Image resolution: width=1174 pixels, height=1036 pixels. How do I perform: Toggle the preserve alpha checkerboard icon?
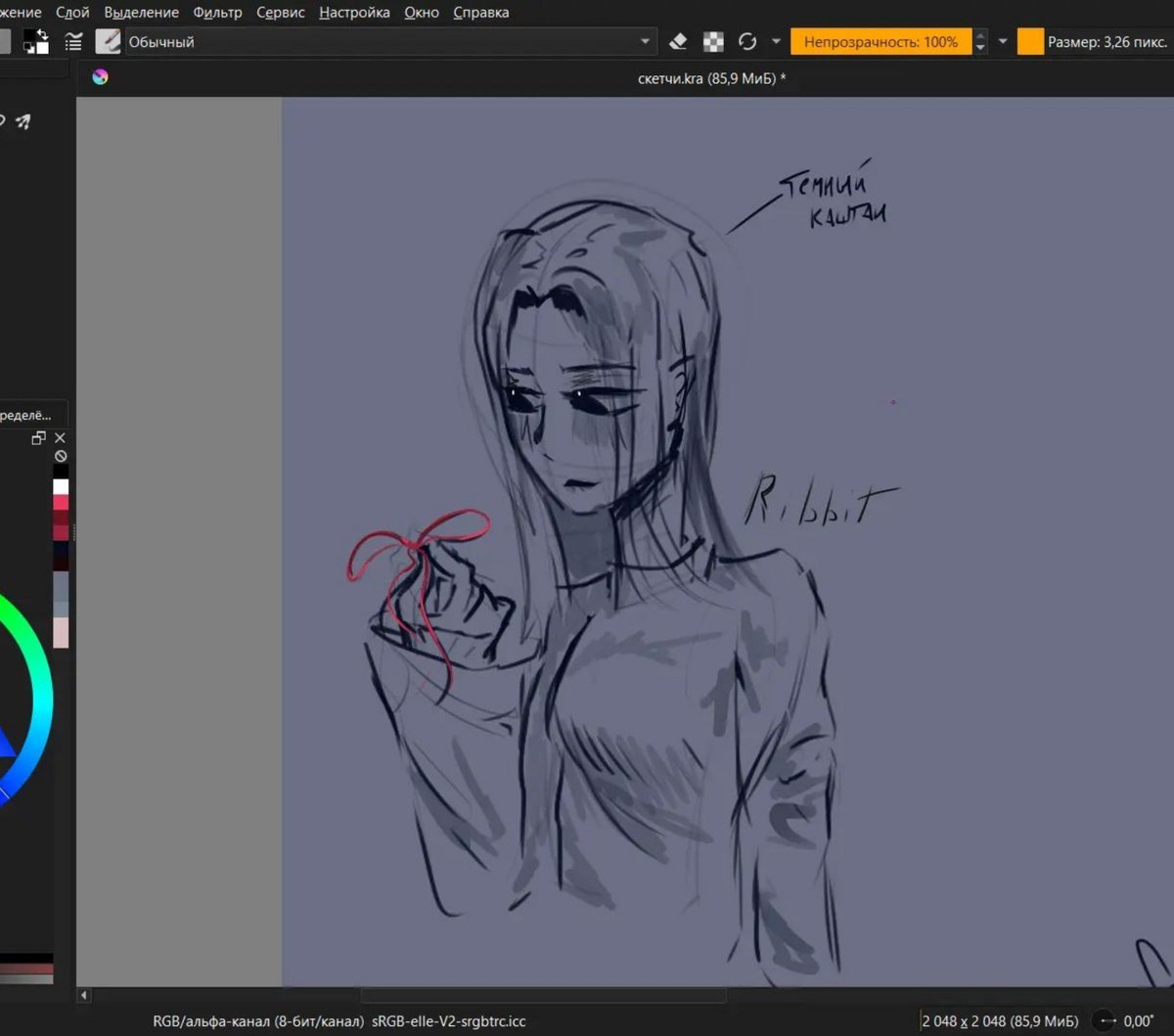click(x=714, y=42)
